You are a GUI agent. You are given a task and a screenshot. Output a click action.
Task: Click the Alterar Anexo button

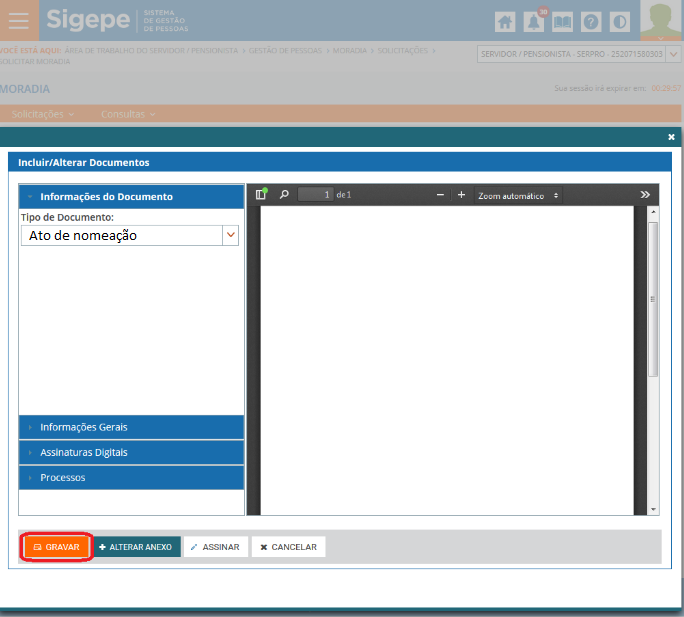[x=136, y=547]
